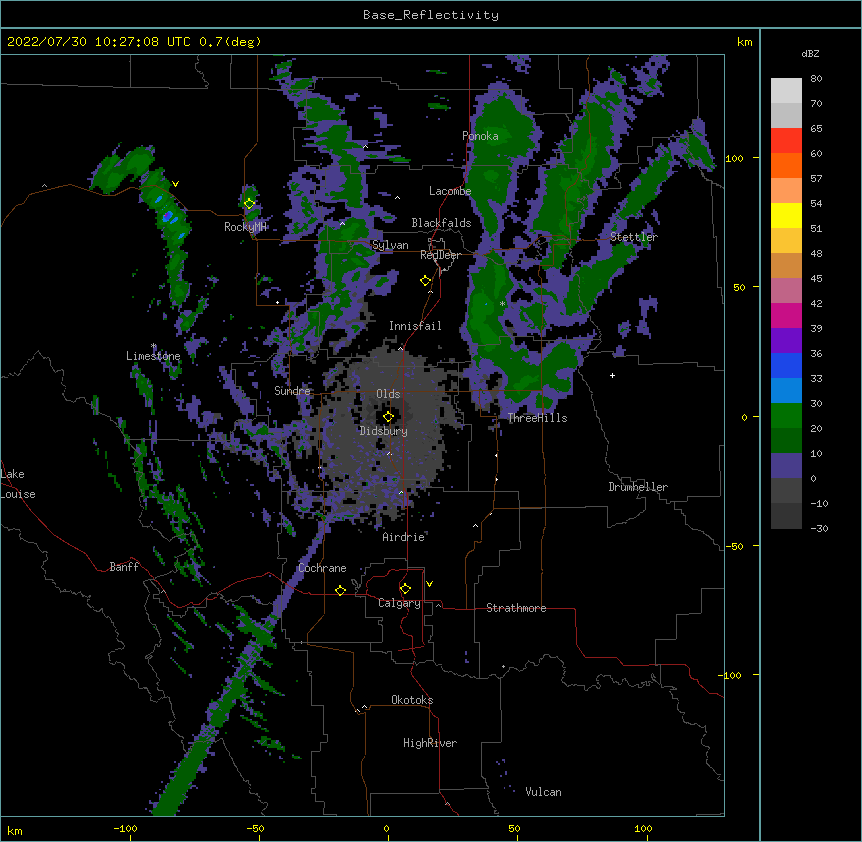Screen dimensions: 862x842
Task: Click the purple 0 dBZ legend swatch
Action: coord(786,466)
